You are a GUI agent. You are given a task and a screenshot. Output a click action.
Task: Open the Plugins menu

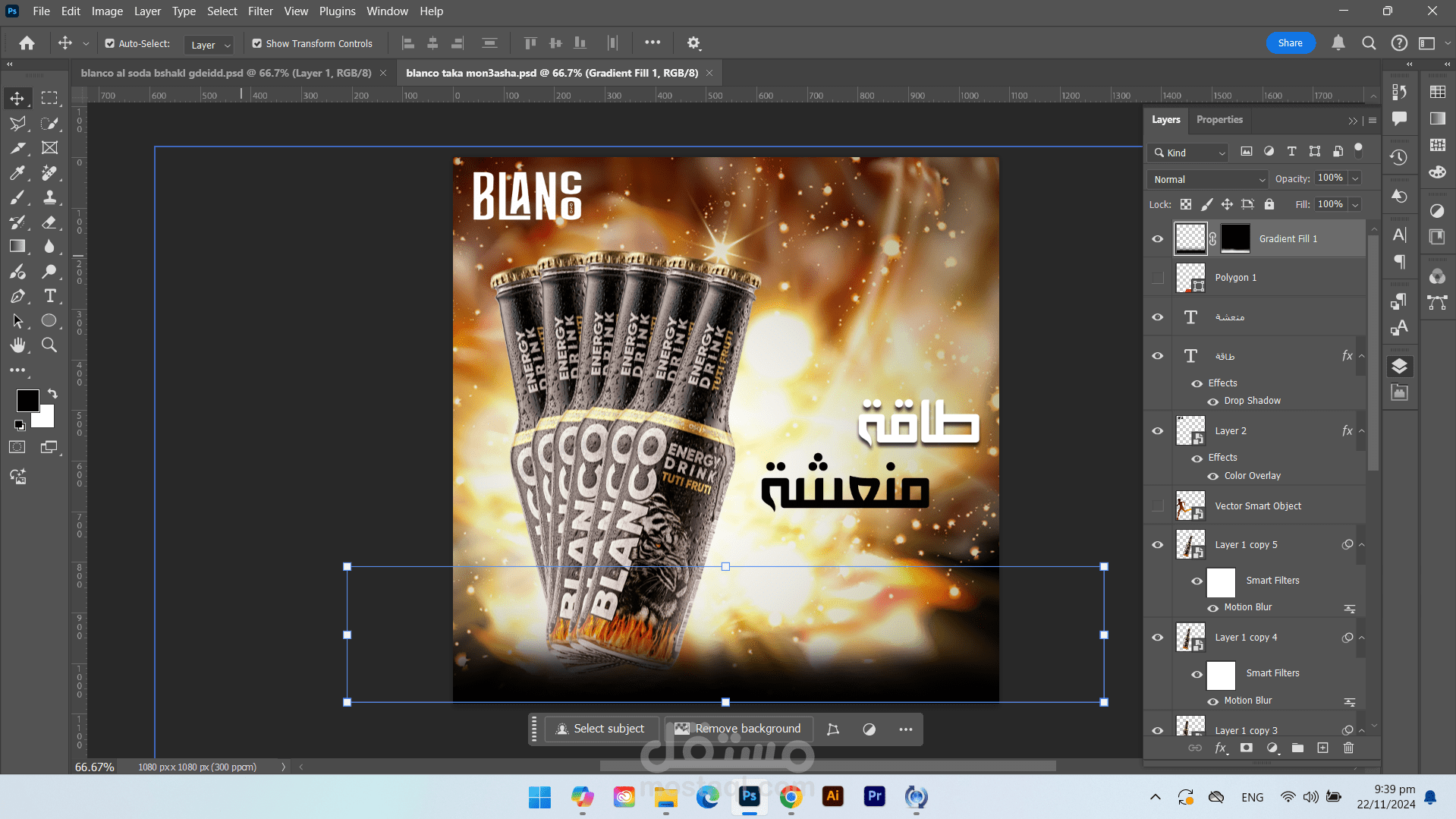tap(337, 11)
